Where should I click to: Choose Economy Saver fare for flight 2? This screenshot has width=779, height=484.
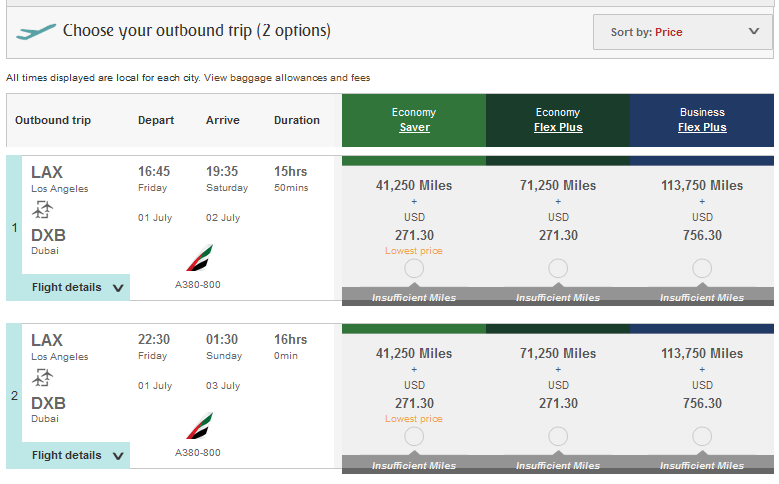[x=414, y=436]
